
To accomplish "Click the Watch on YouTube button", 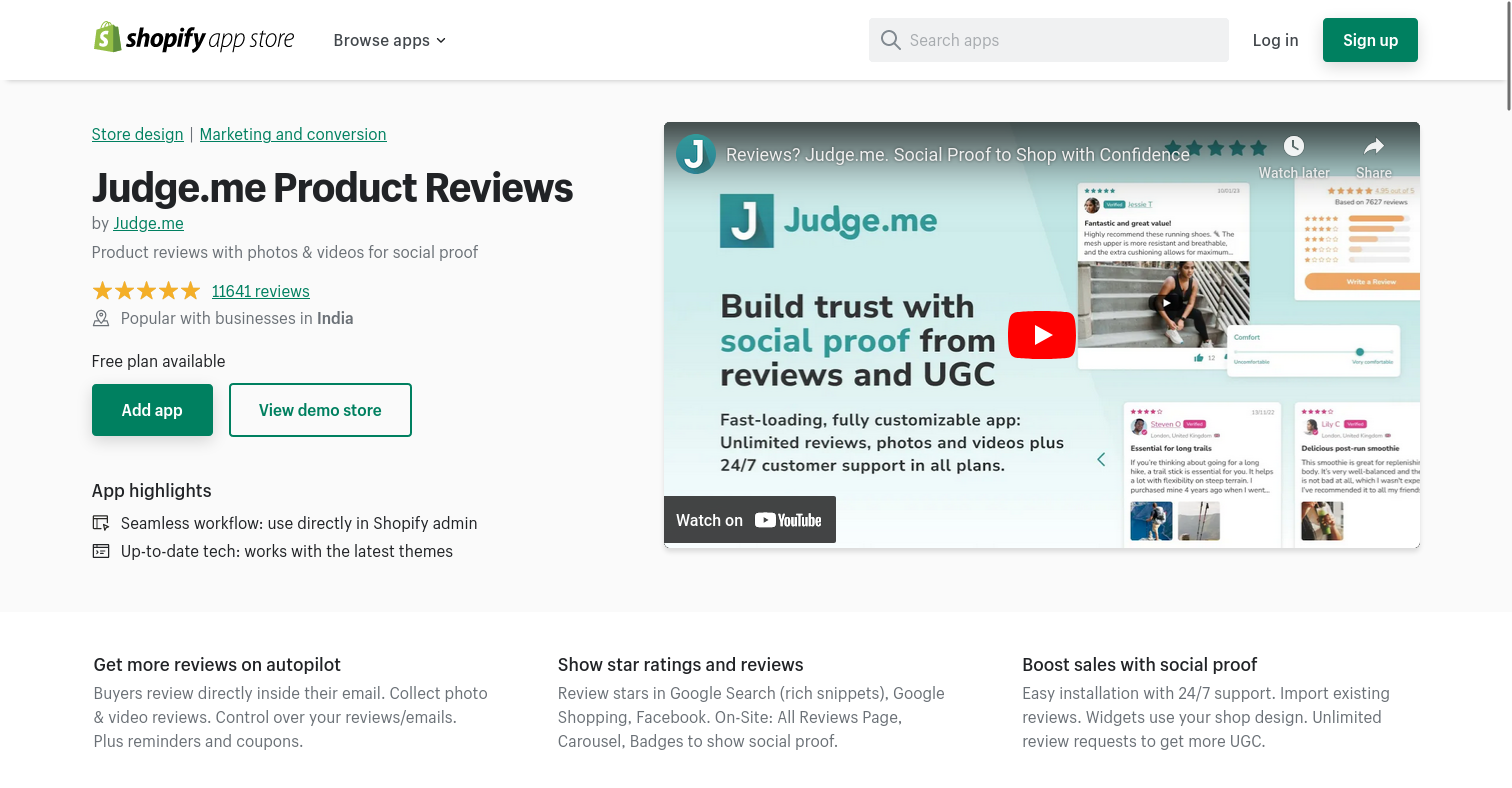I will point(749,520).
